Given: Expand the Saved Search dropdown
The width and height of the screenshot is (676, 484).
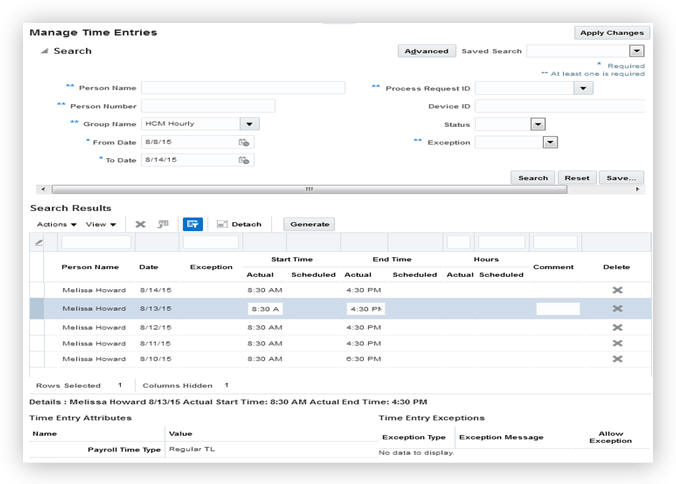Looking at the screenshot, I should click(636, 51).
